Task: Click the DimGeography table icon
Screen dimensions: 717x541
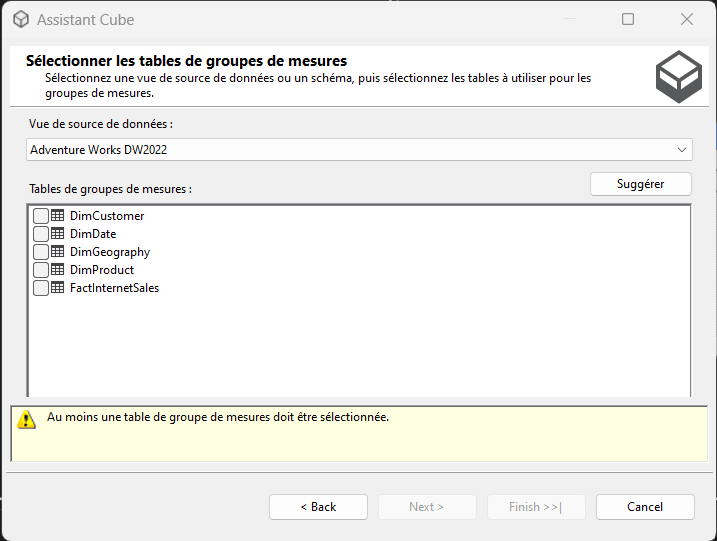Action: pyautogui.click(x=58, y=251)
